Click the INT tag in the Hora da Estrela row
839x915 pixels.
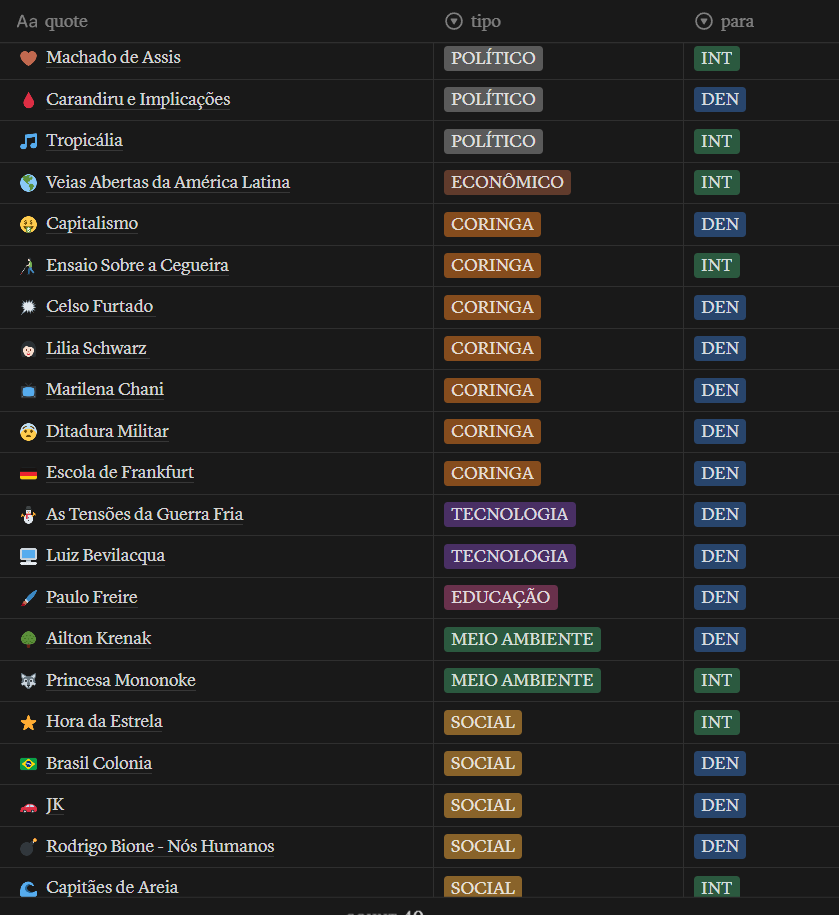coord(716,722)
